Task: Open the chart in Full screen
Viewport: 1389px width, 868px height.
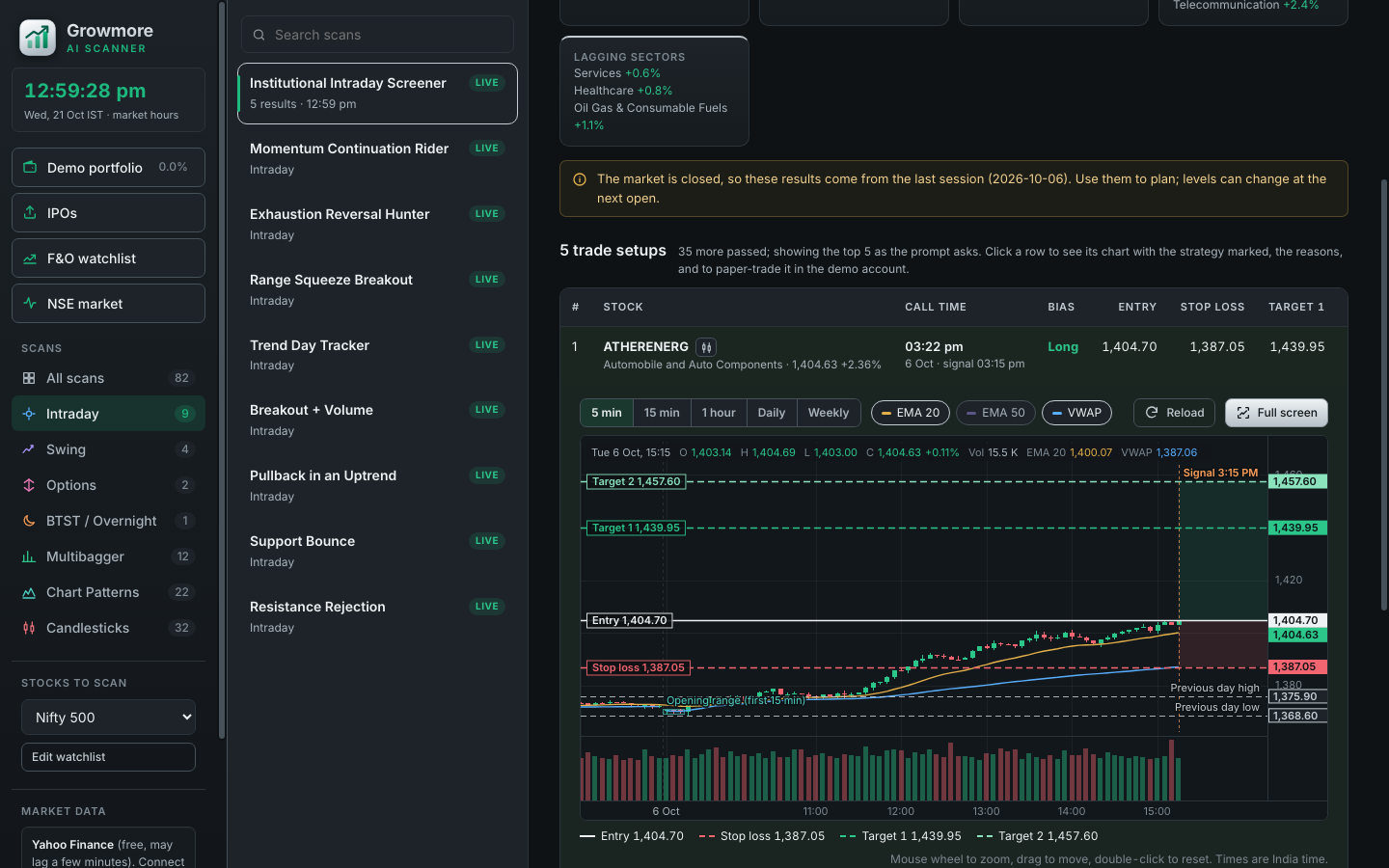Action: click(x=1276, y=413)
